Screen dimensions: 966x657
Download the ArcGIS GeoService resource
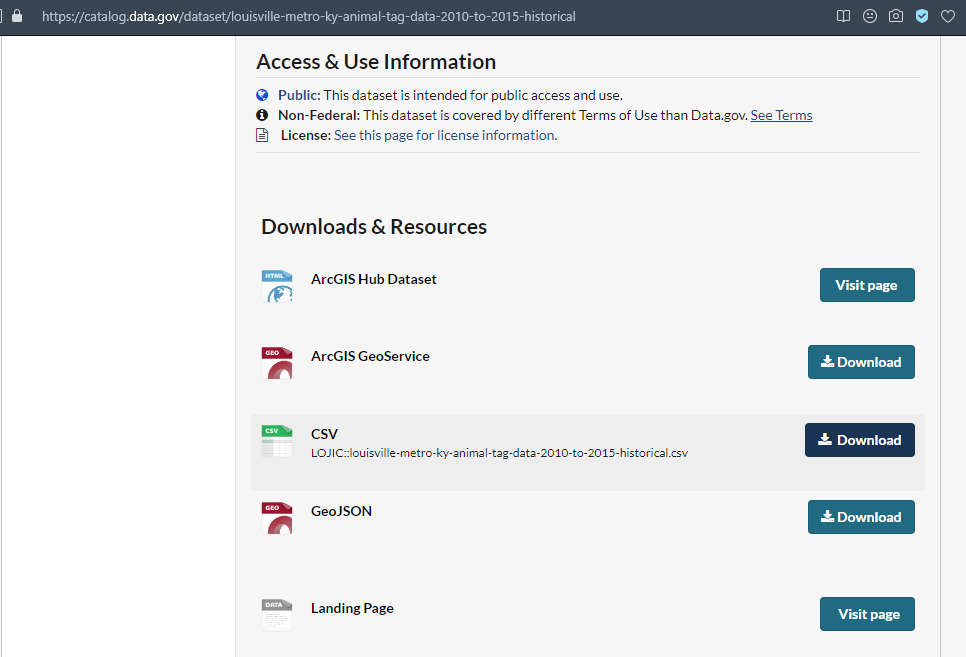click(860, 362)
